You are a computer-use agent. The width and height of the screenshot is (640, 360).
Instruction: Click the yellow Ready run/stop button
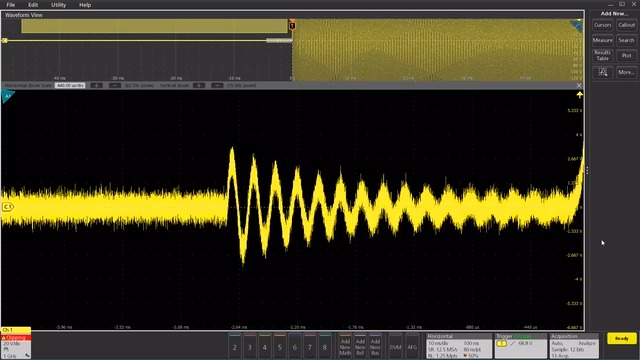(621, 338)
